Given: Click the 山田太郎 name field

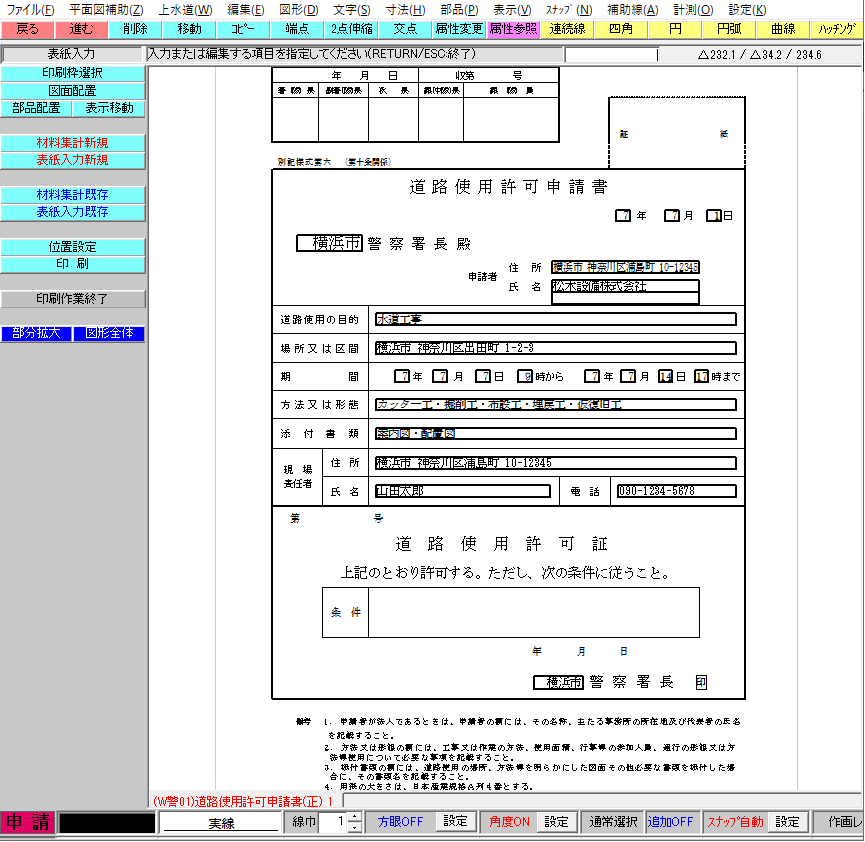Looking at the screenshot, I should (463, 491).
